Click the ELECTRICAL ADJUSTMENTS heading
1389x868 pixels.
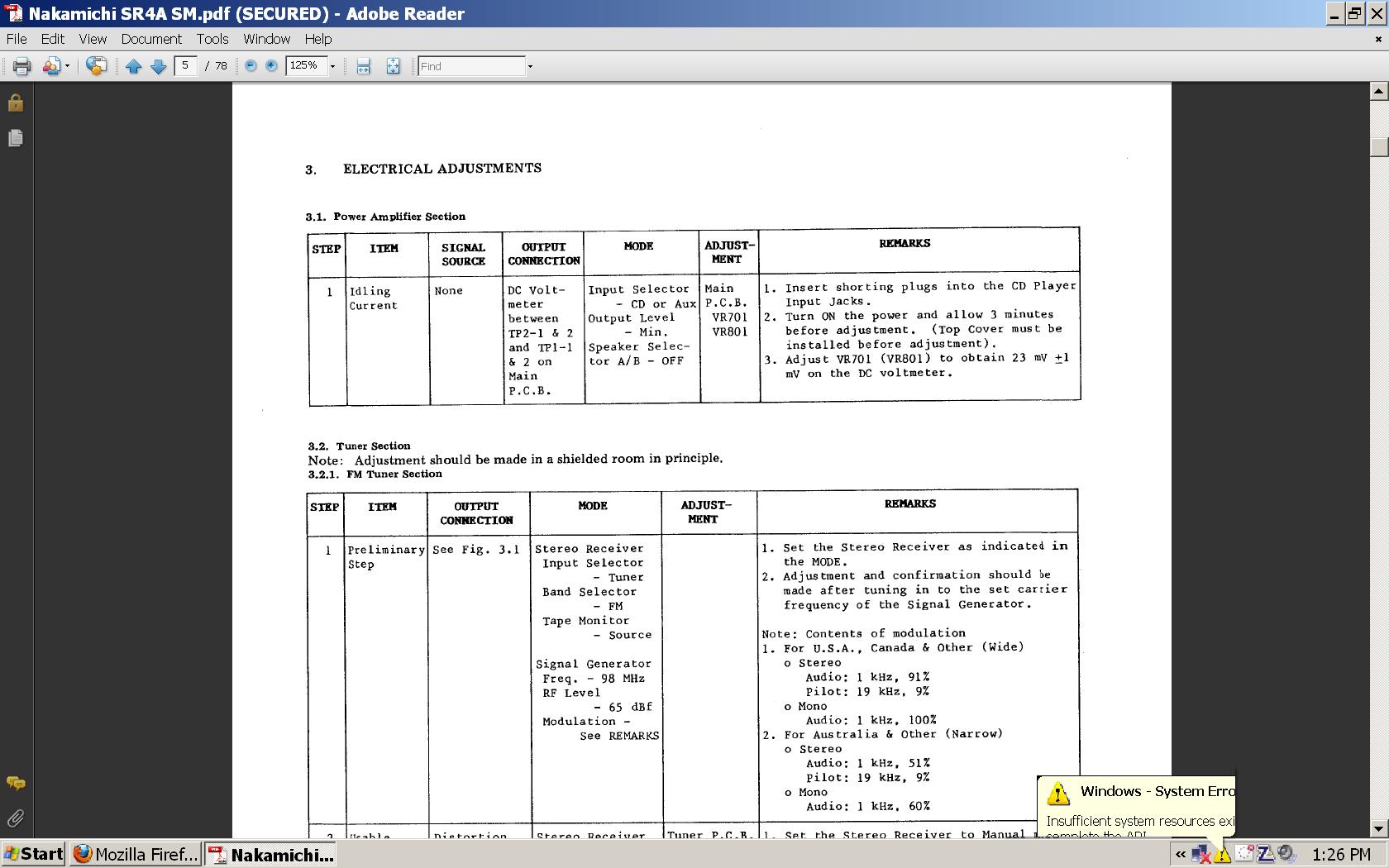coord(442,169)
